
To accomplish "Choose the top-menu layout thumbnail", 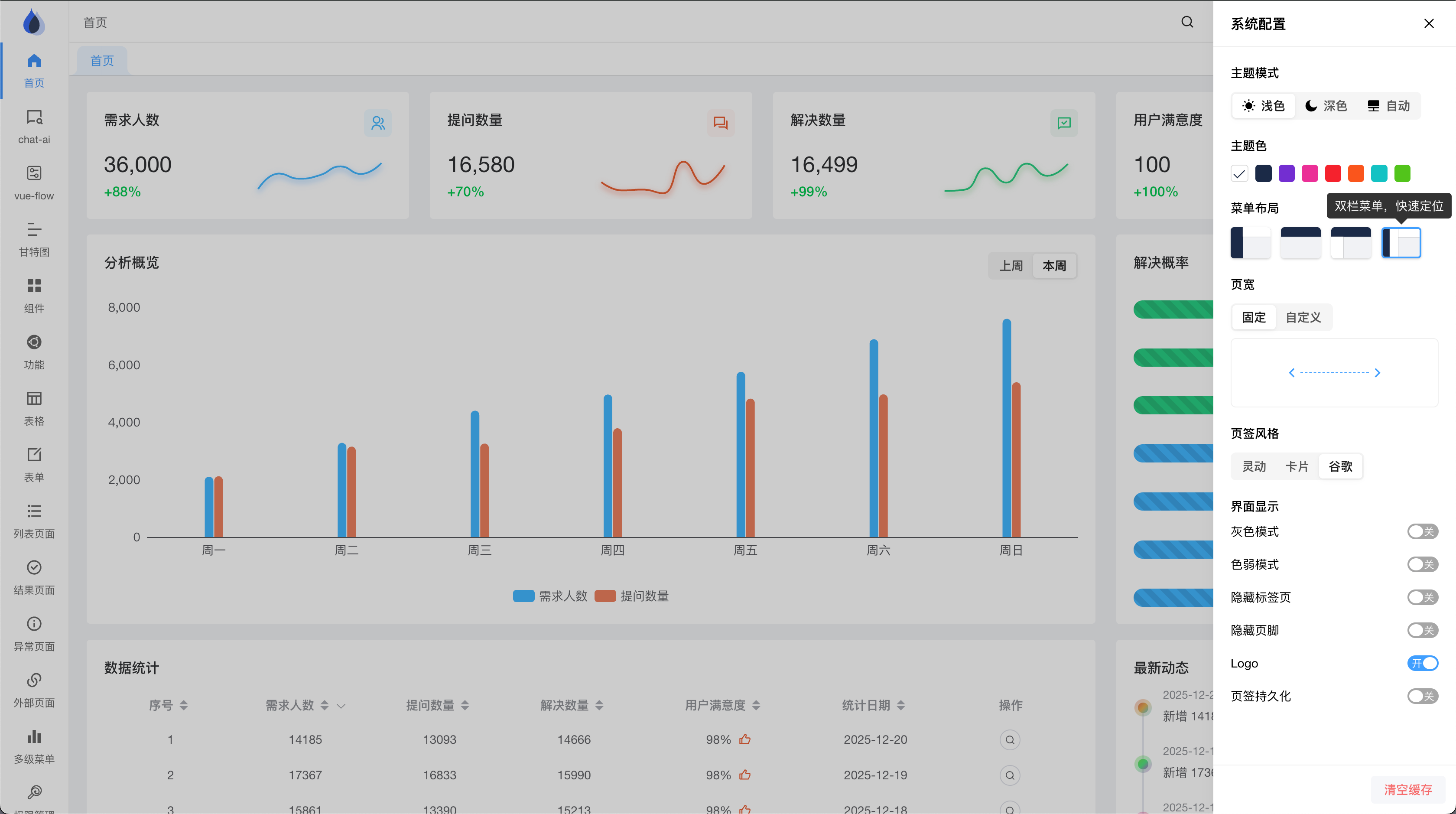I will 1300,242.
